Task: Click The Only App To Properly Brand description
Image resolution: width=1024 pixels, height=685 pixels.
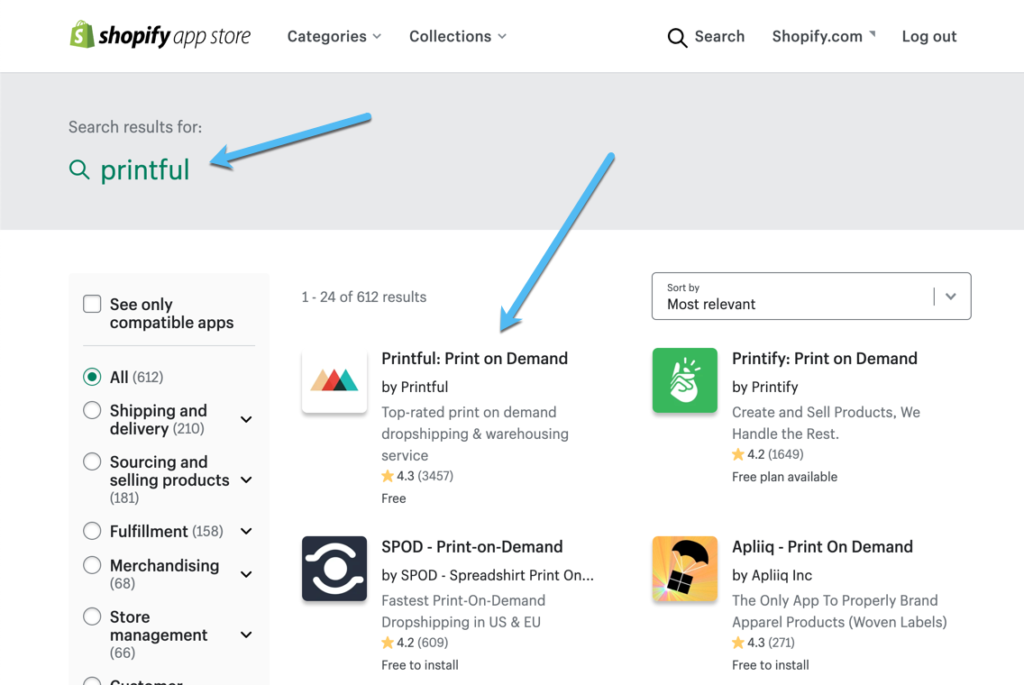Action: 839,611
